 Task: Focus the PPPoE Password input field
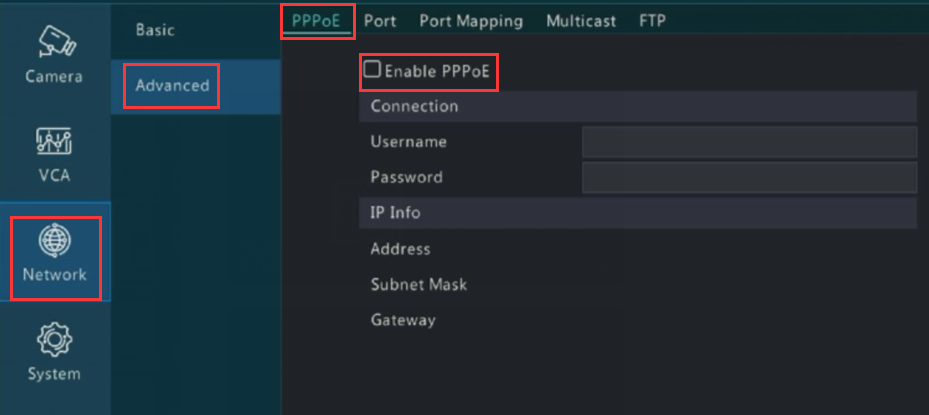[749, 178]
